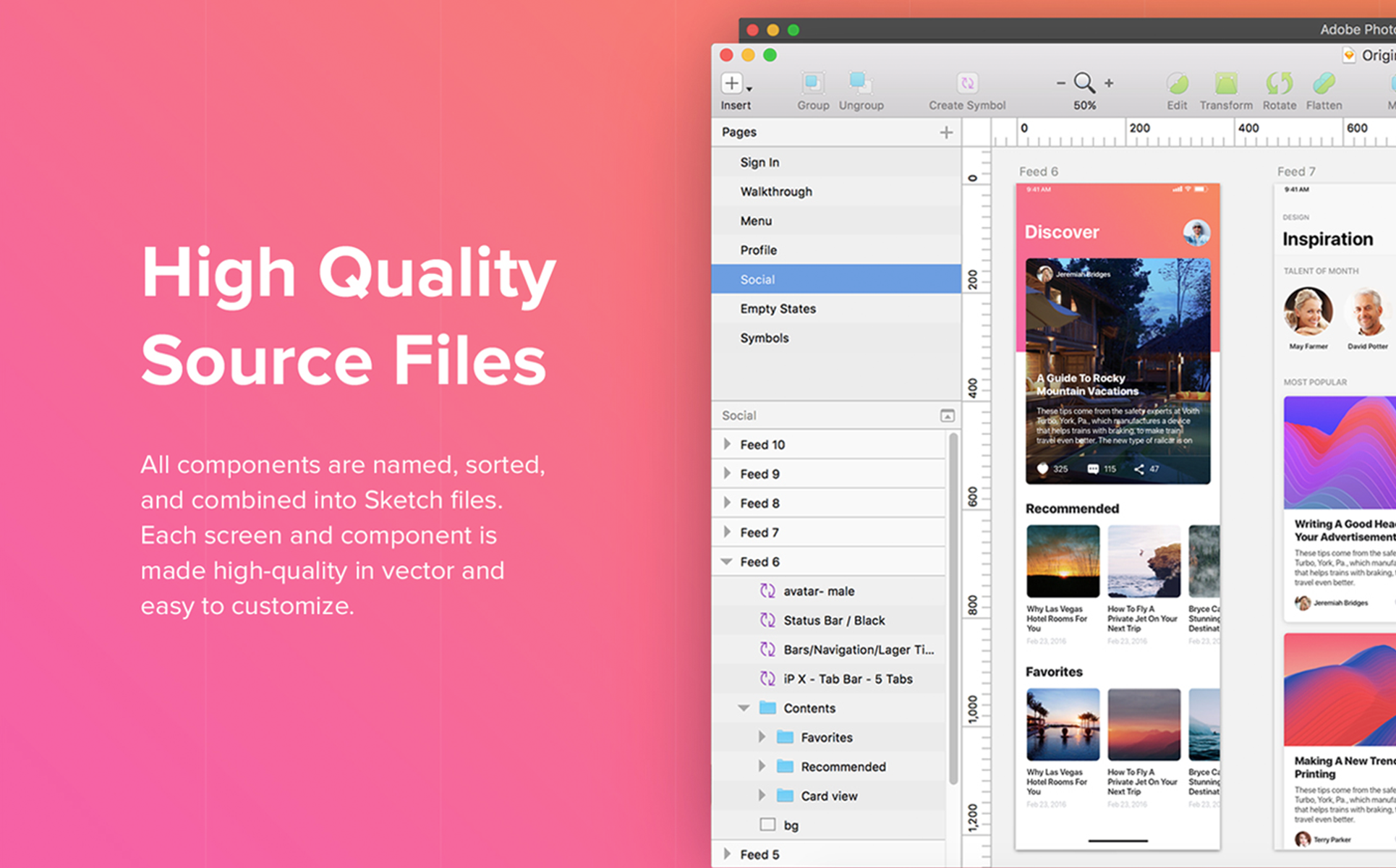1396x868 pixels.
Task: Switch to the Symbols page
Action: coord(765,338)
